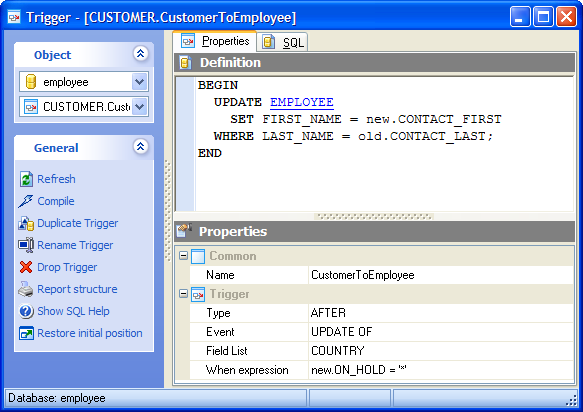Click the text new.CONTACT_FIRST in editor
Image resolution: width=583 pixels, height=412 pixels.
tap(434, 119)
